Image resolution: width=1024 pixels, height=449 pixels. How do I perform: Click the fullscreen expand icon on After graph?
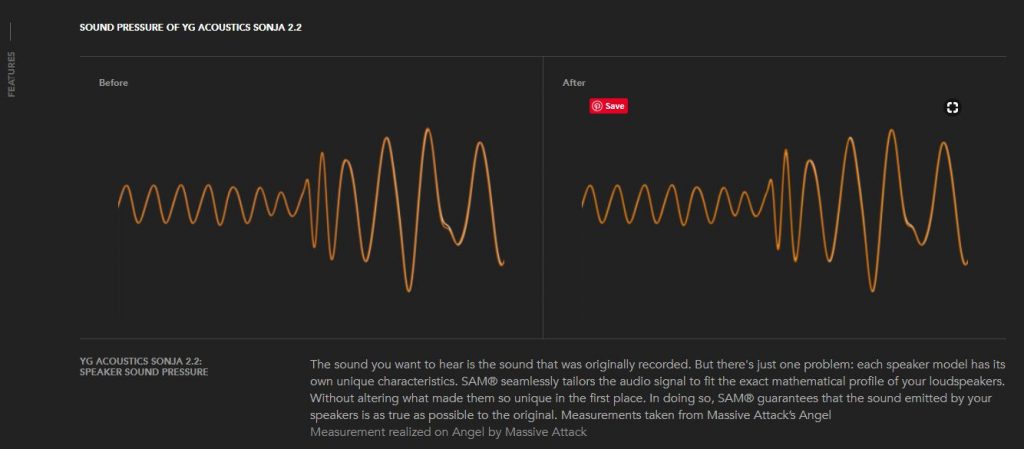(x=952, y=108)
